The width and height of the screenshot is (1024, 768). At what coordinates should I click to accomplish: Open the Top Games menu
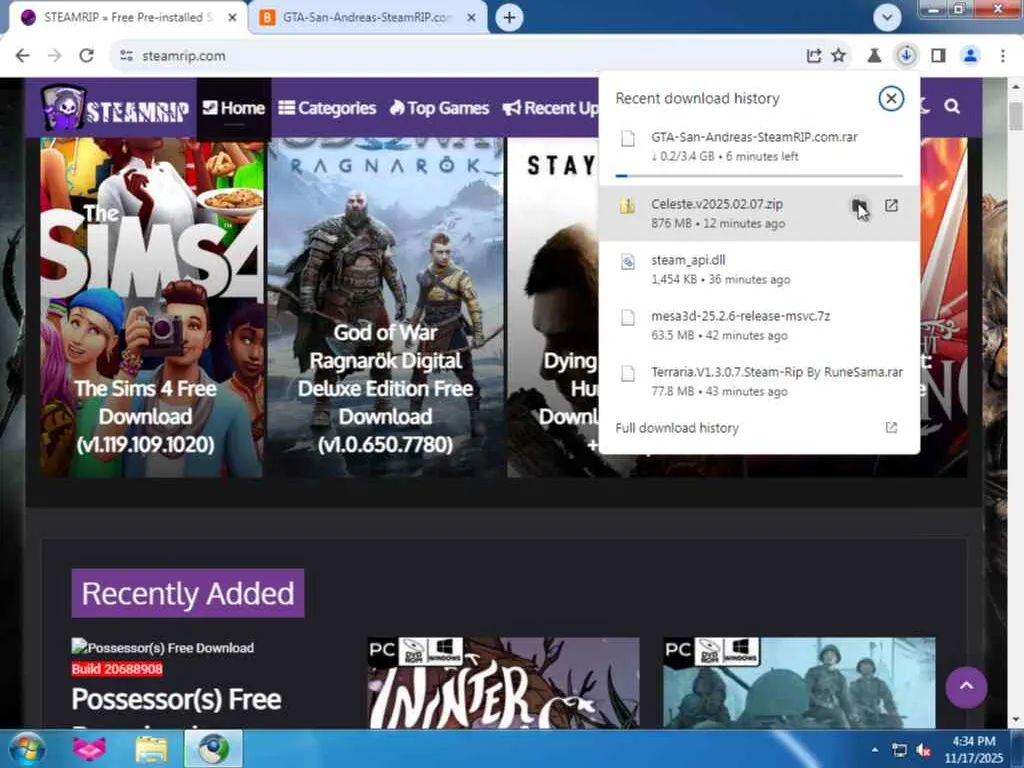click(x=439, y=108)
